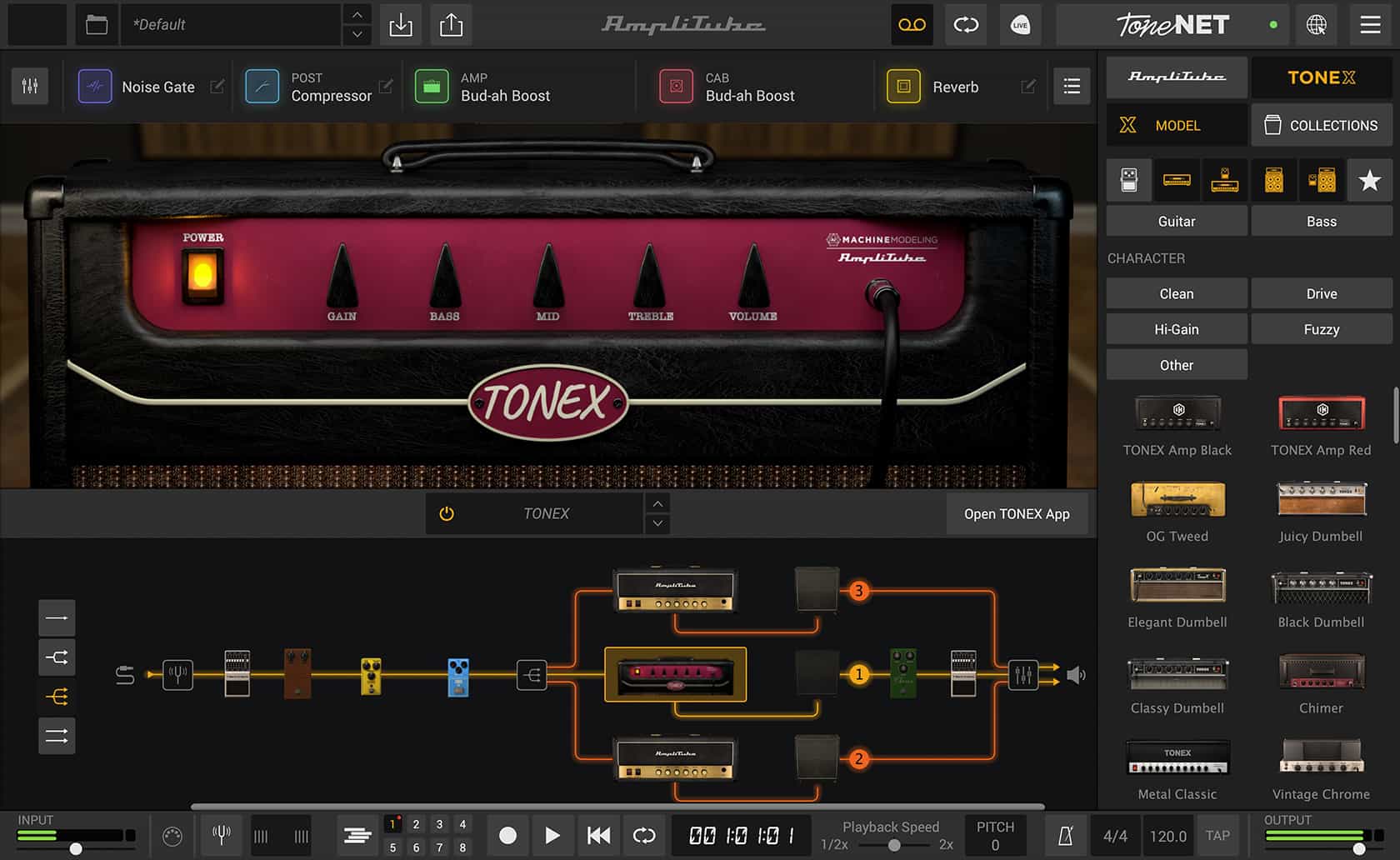Click the favorites star icon in the model categories
Image resolution: width=1400 pixels, height=860 pixels.
coord(1368,180)
